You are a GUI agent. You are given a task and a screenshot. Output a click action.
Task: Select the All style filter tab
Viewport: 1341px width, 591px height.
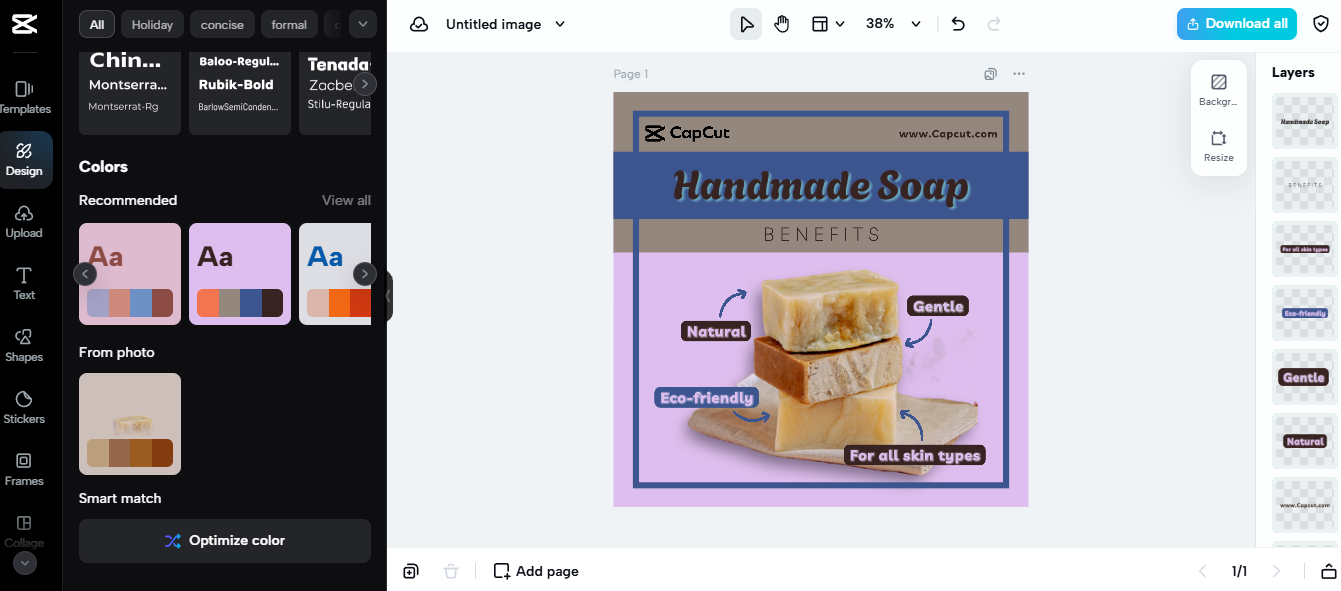97,24
